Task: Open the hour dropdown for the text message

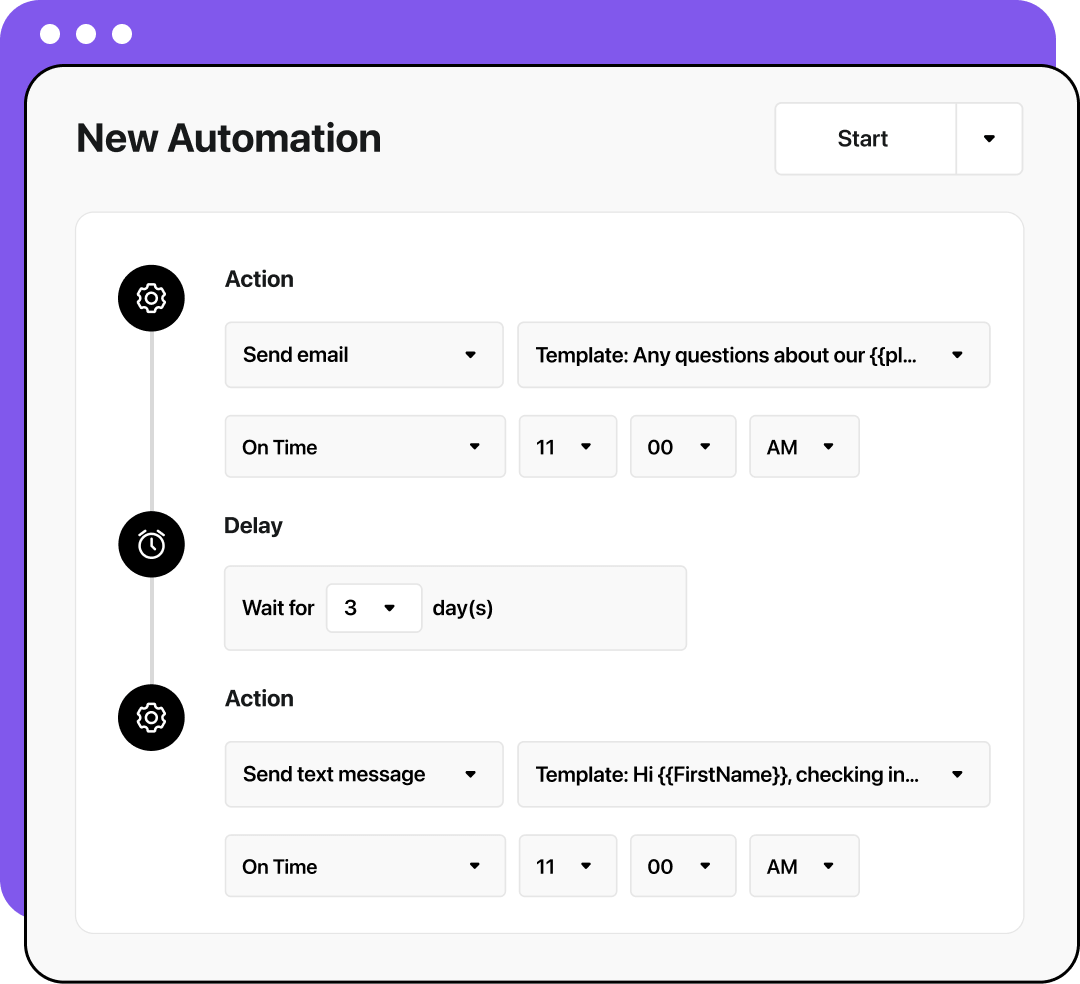Action: pos(567,865)
